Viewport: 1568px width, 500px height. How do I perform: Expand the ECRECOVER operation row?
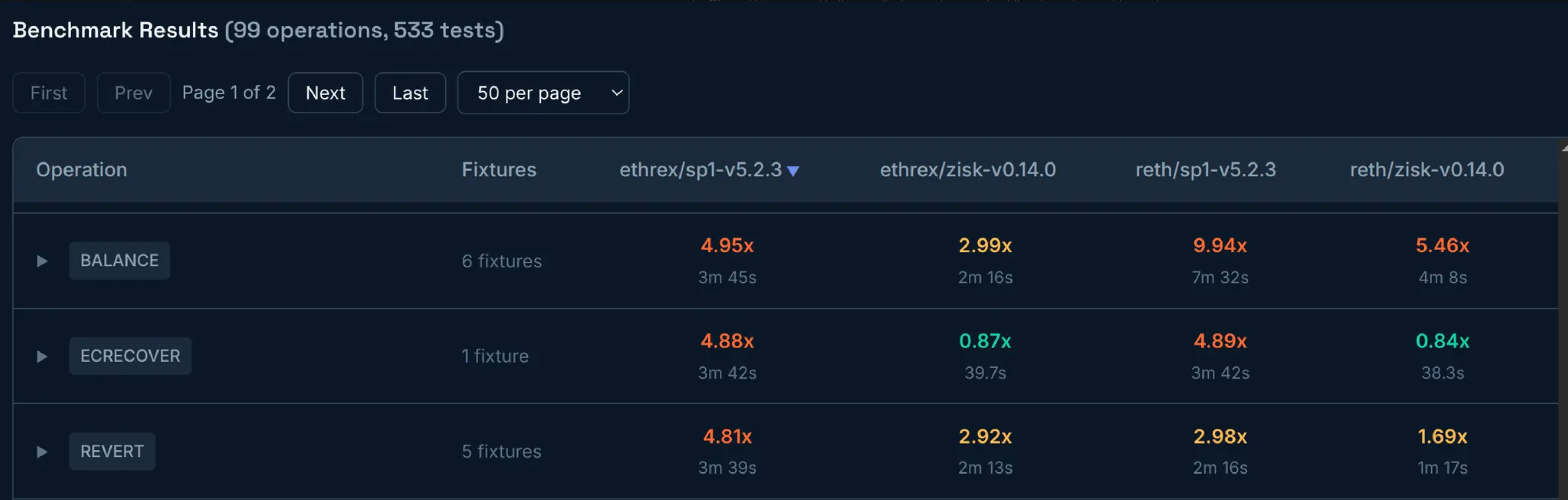click(41, 356)
